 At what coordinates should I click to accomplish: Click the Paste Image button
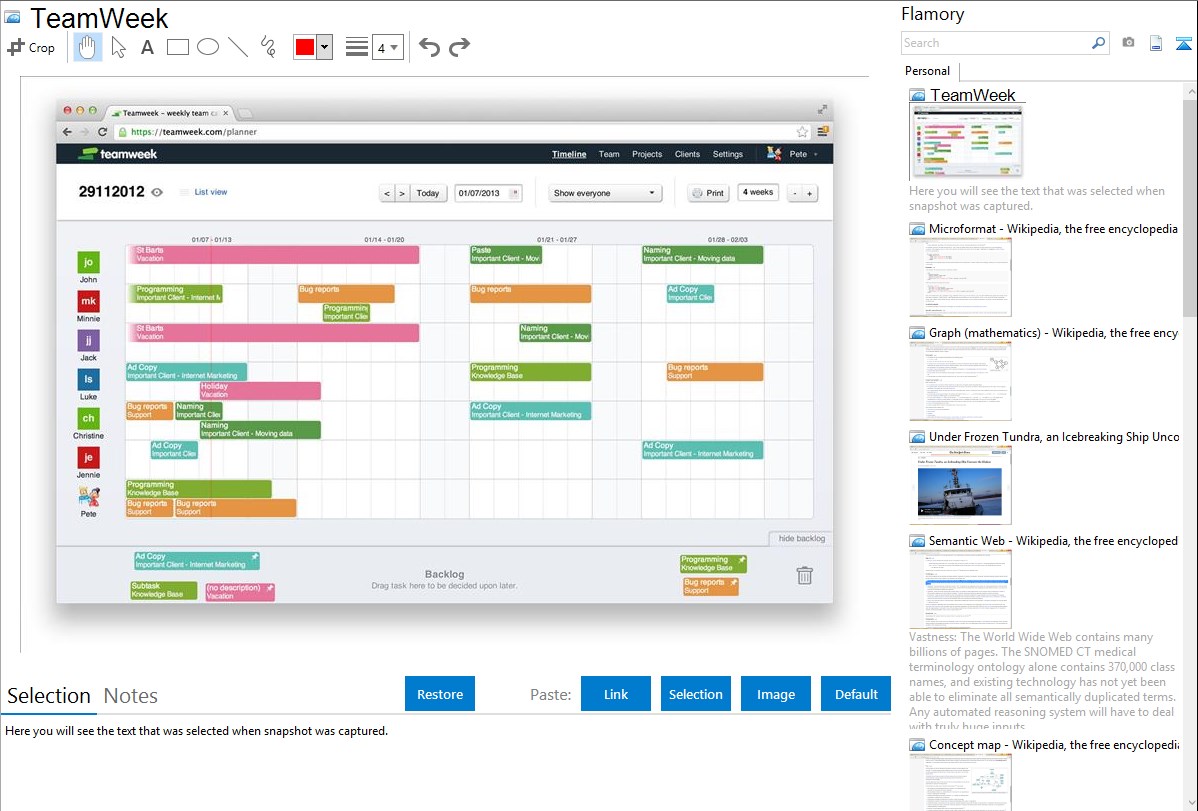[x=775, y=694]
